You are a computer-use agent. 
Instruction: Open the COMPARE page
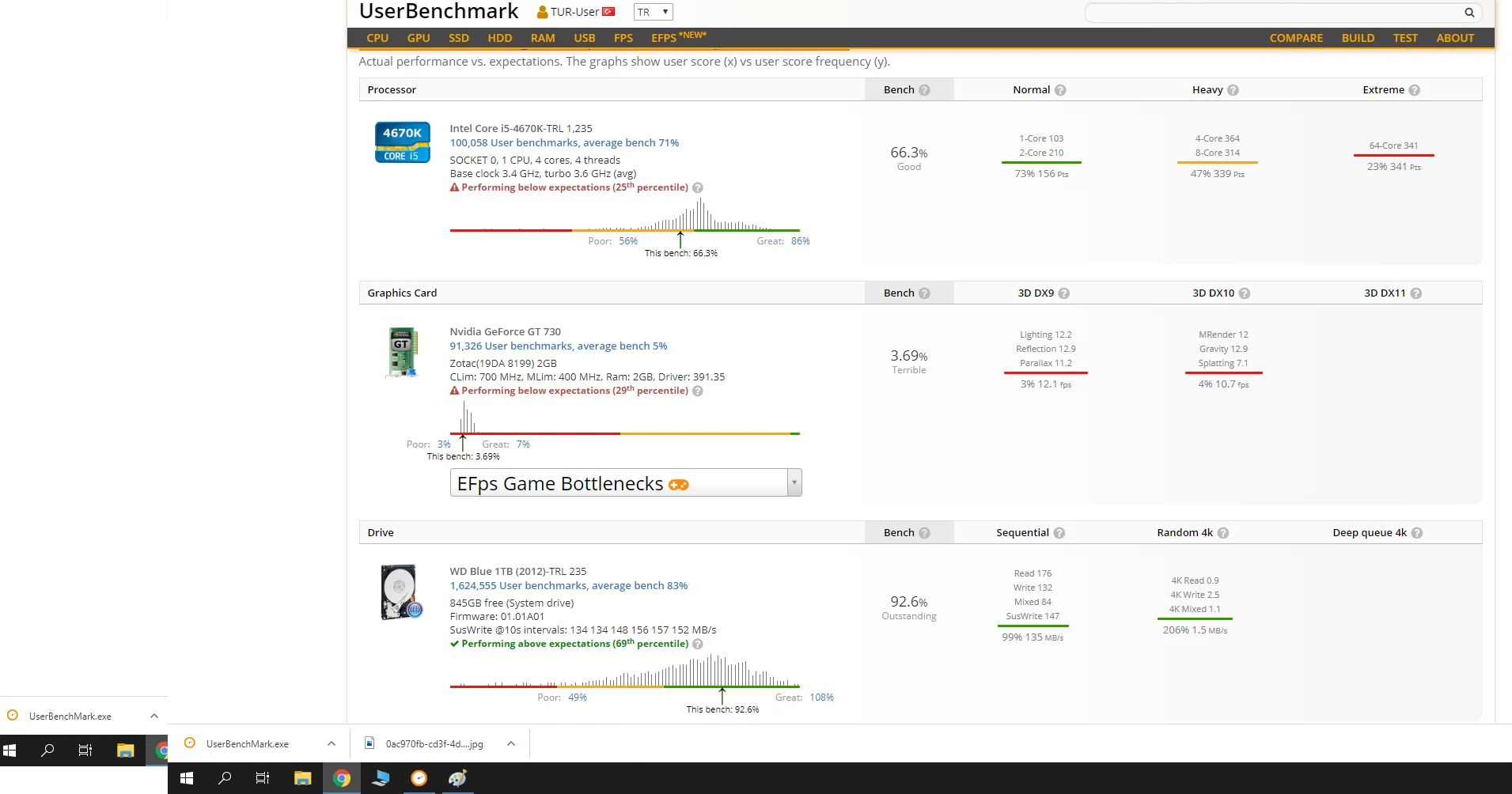pyautogui.click(x=1296, y=38)
